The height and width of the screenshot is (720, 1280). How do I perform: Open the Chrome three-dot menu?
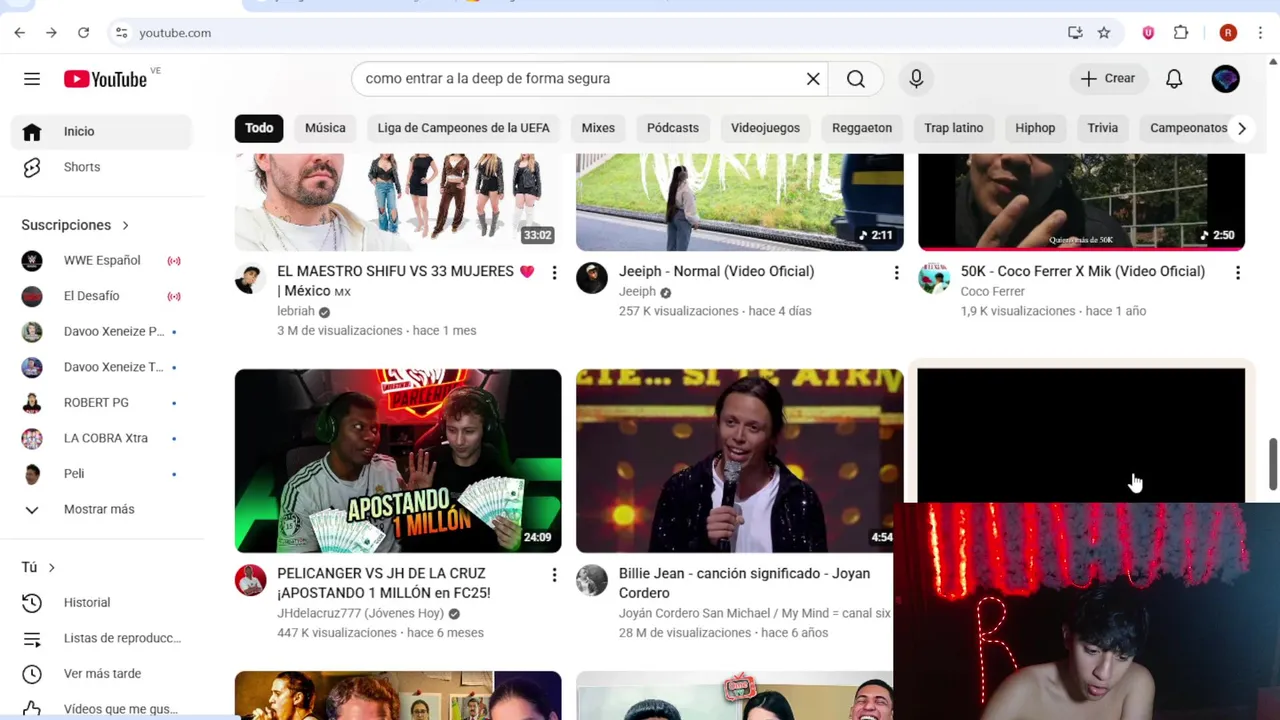click(x=1260, y=33)
